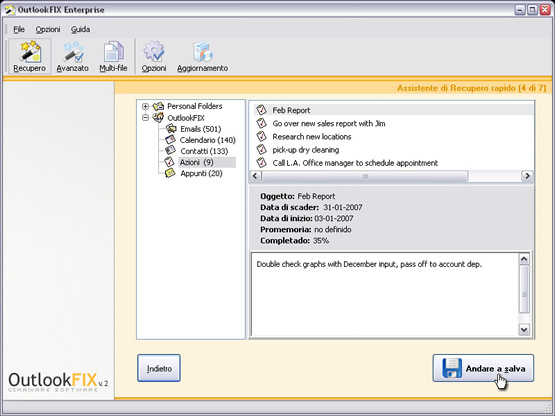Click task icon for Go over new sales report
Screen dimensions: 555x416
point(262,123)
